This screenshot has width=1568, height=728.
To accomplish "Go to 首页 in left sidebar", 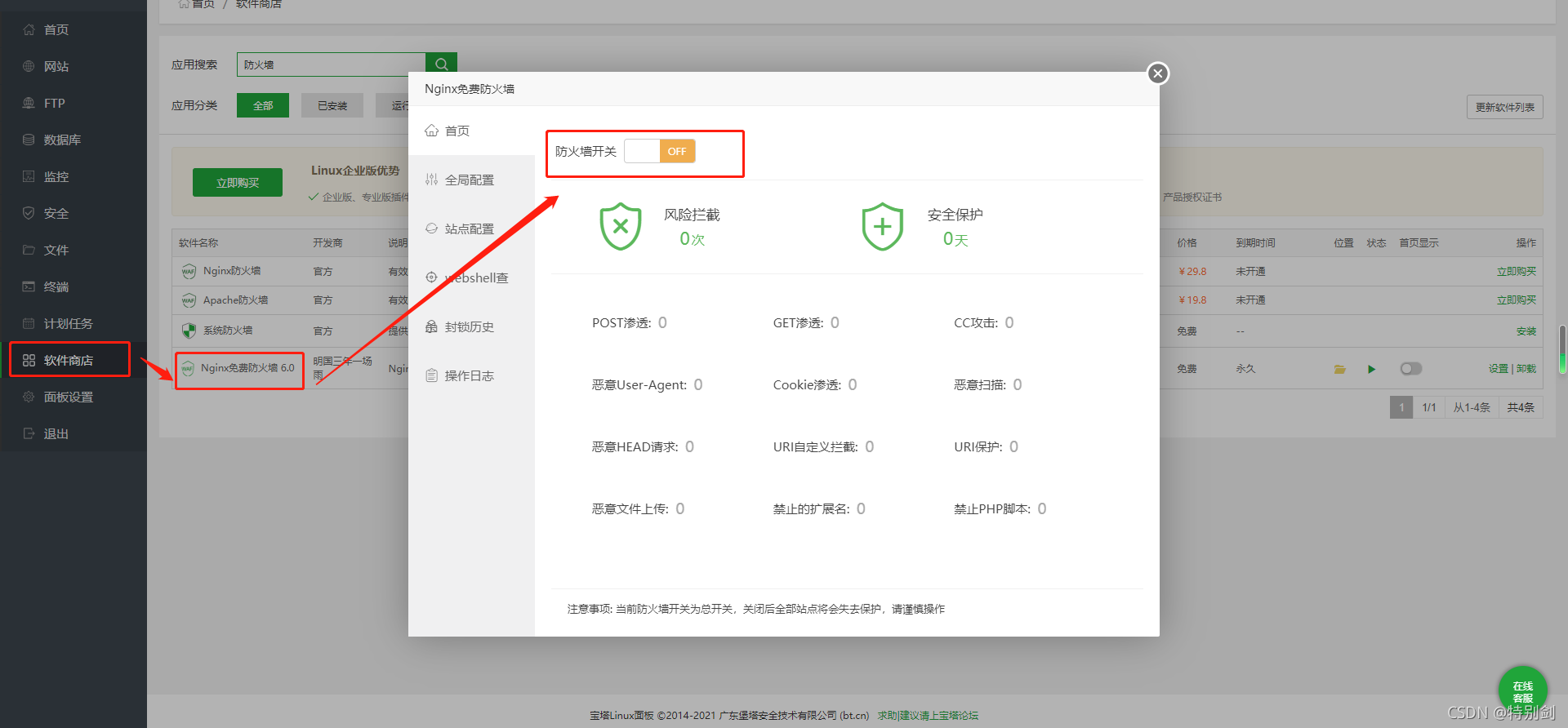I will (73, 29).
